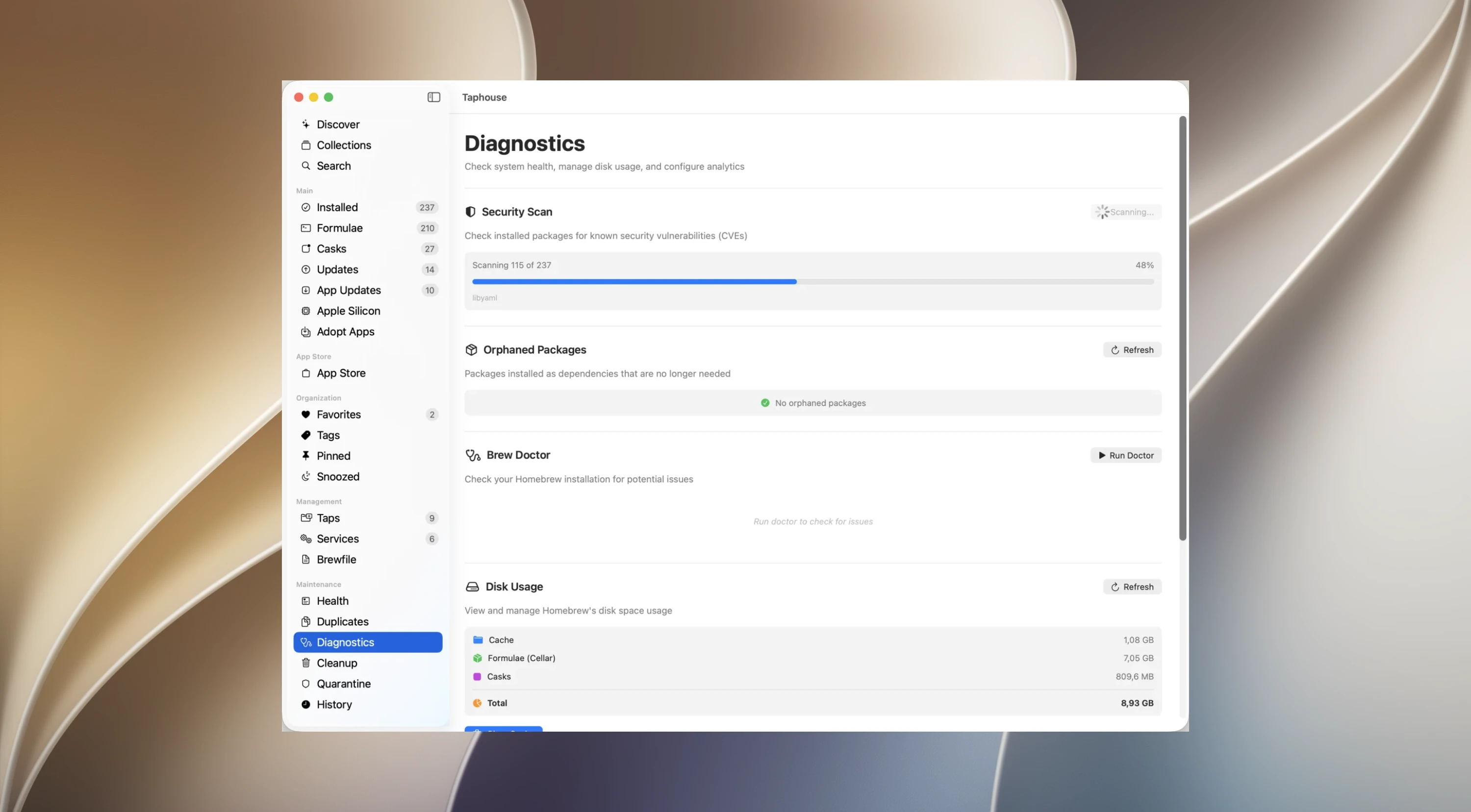Image resolution: width=1471 pixels, height=812 pixels.
Task: Click the vertical scrollbar of Diagnostics pane
Action: (1183, 328)
